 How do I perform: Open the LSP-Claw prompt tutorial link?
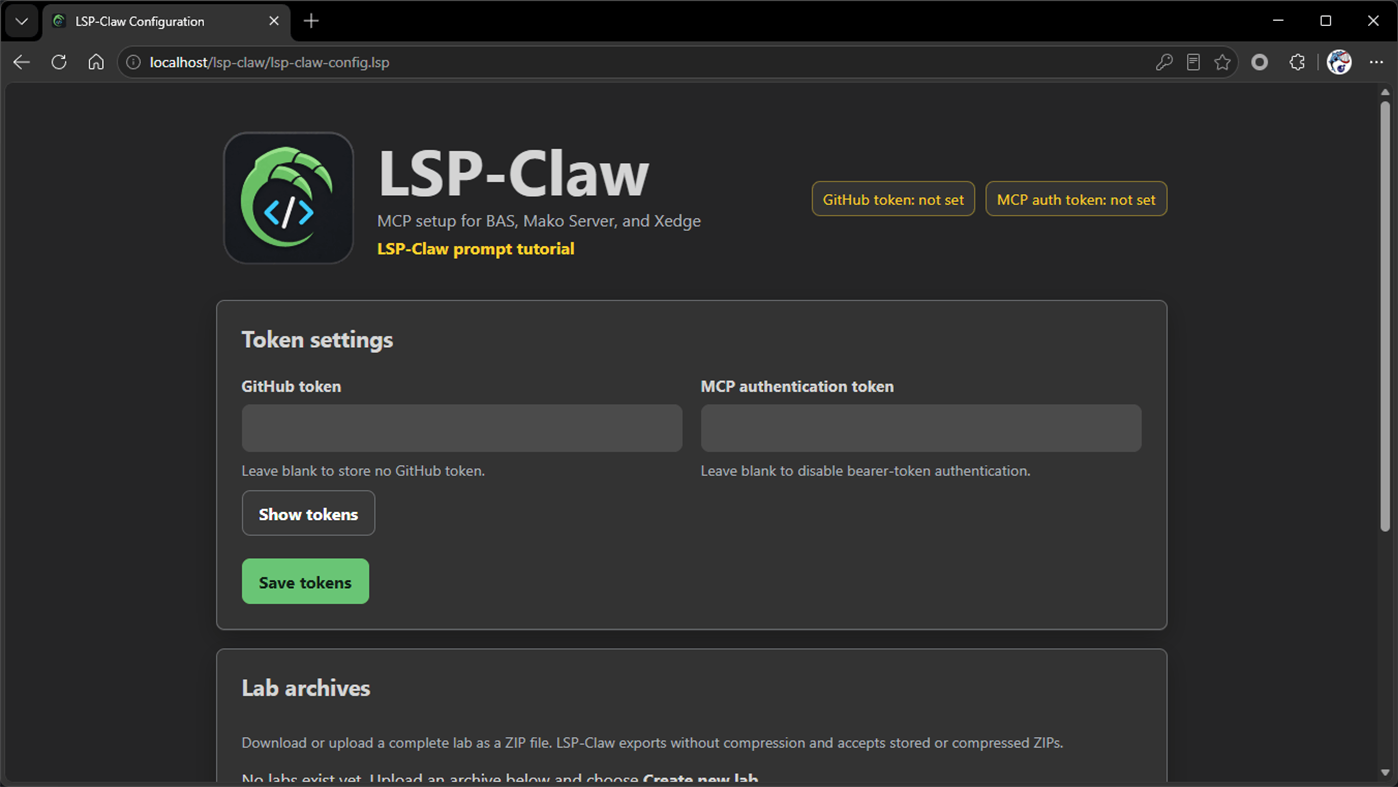click(x=476, y=248)
